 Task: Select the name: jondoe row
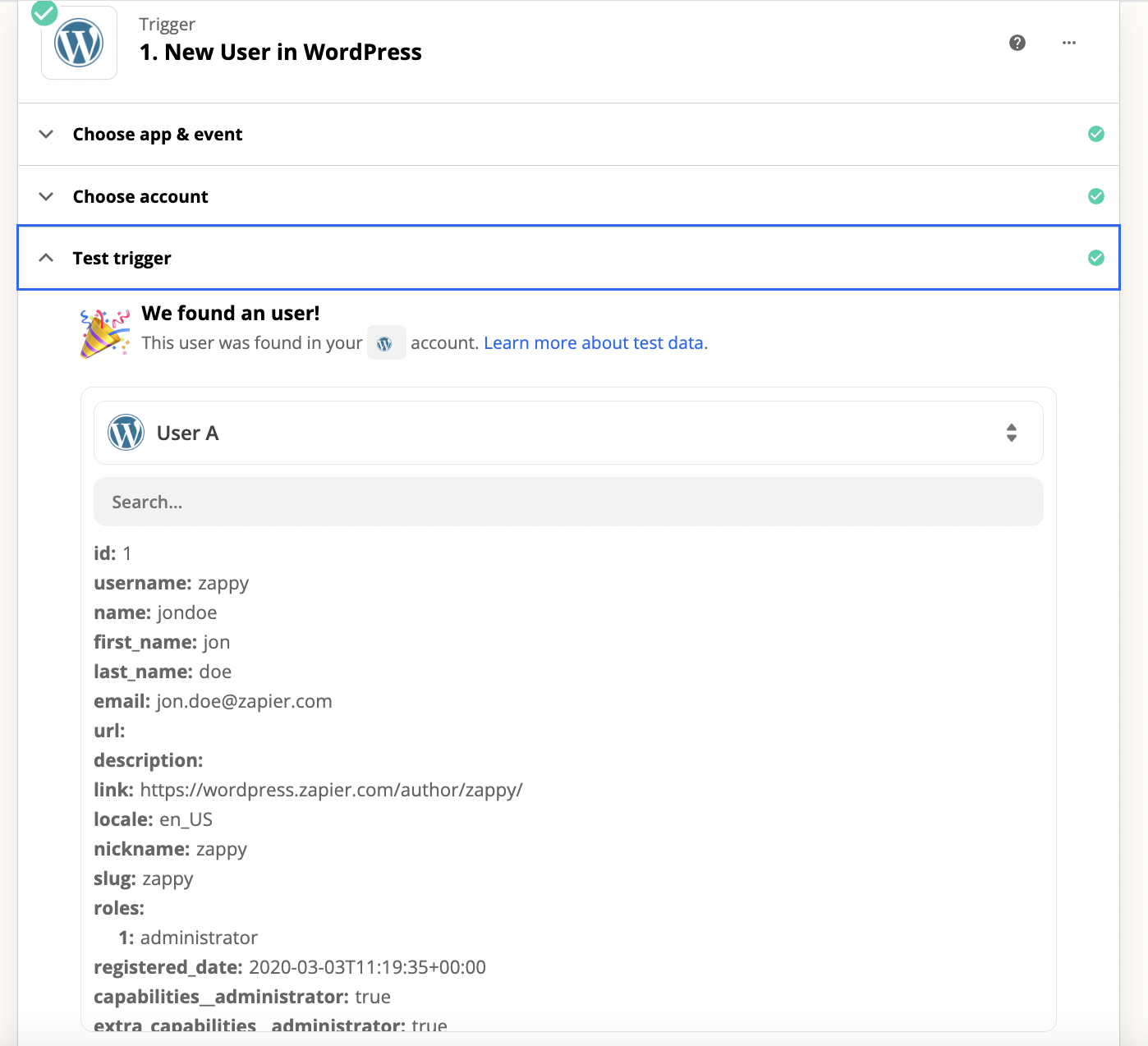(x=155, y=612)
